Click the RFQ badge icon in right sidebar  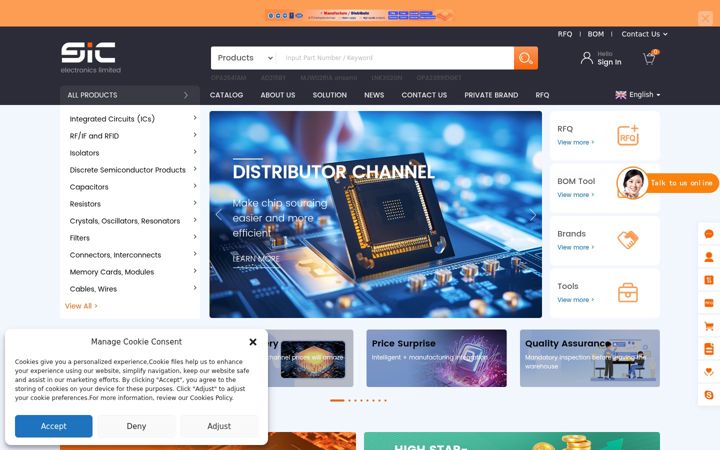click(x=709, y=303)
